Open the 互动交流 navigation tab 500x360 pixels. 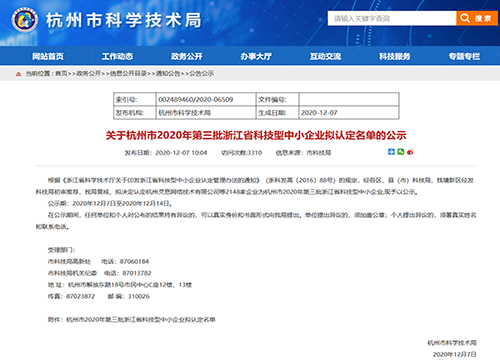[326, 56]
